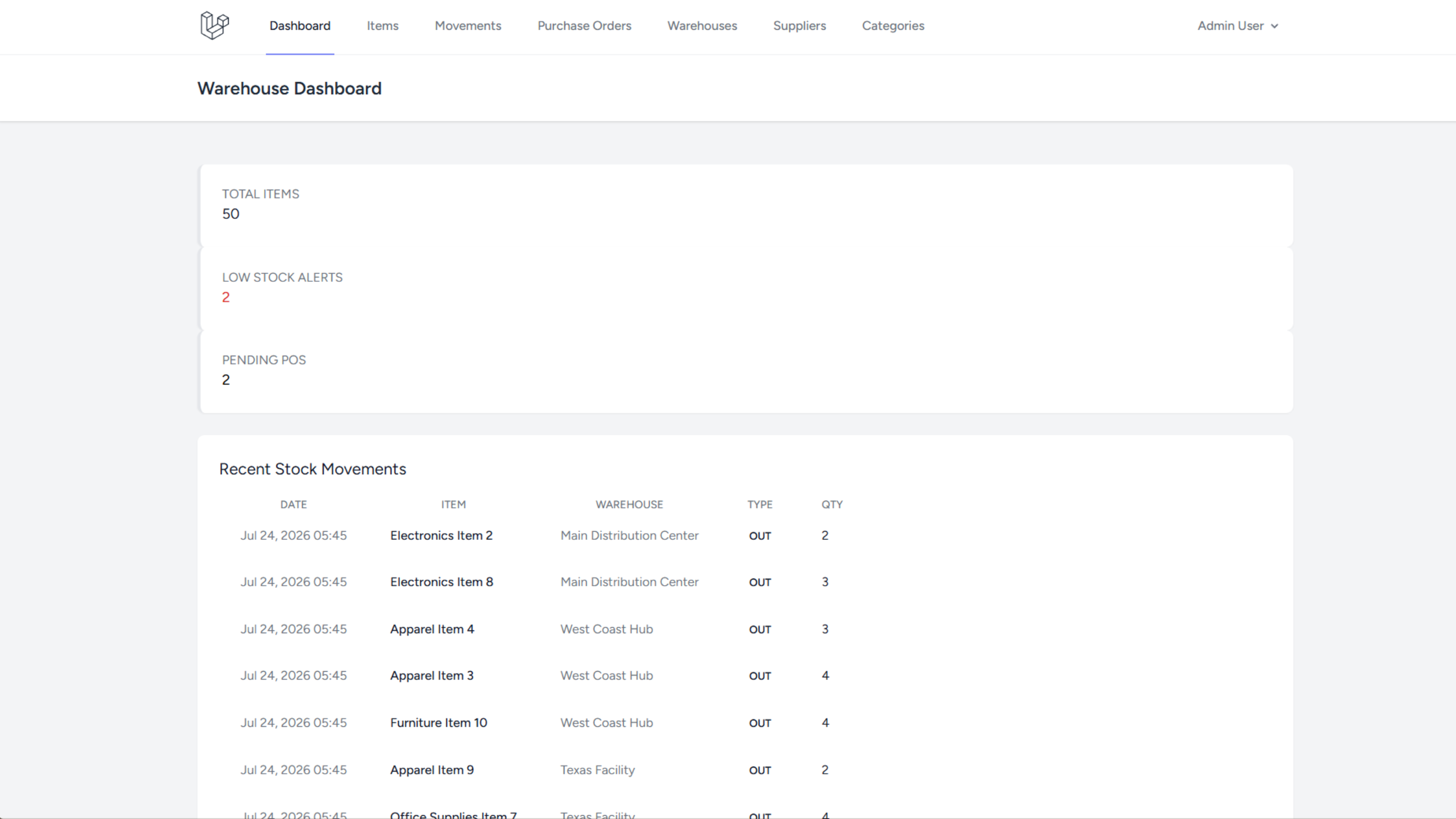1456x819 pixels.
Task: Click Main Distribution Center in Electronics Item 8 row
Action: tap(629, 582)
